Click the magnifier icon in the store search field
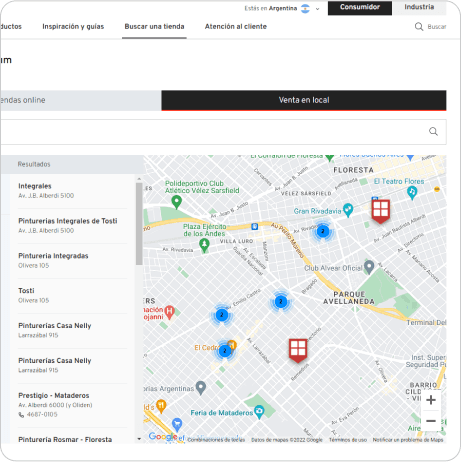The image size is (461, 462). (x=433, y=131)
